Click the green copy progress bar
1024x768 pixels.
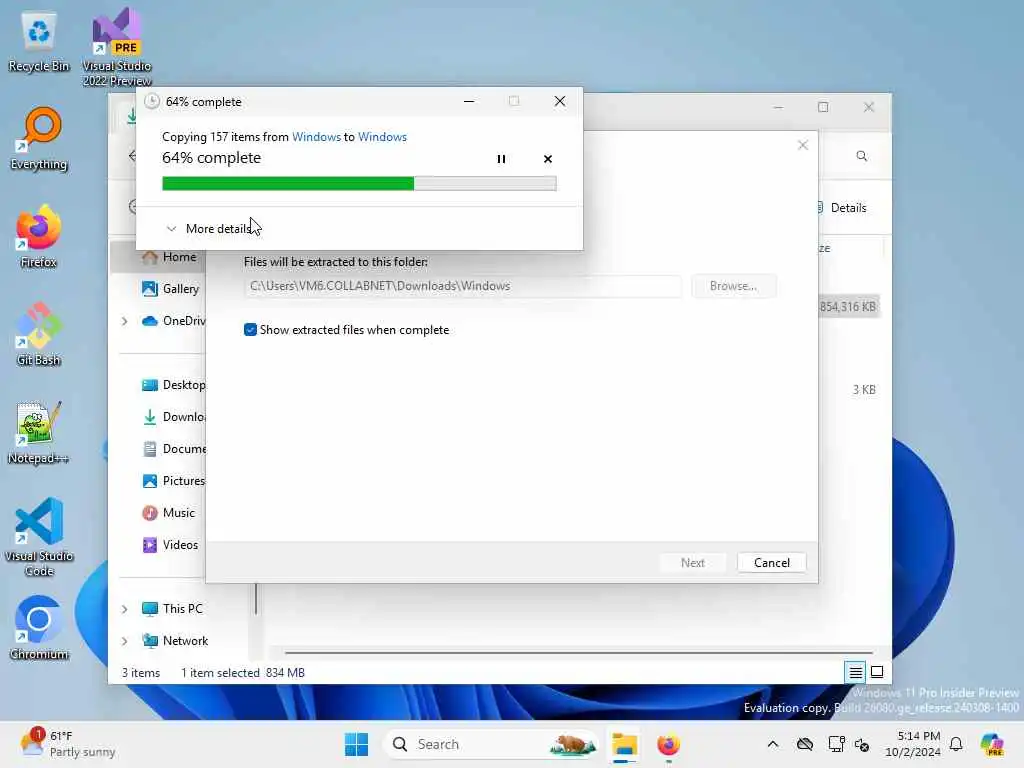point(359,184)
